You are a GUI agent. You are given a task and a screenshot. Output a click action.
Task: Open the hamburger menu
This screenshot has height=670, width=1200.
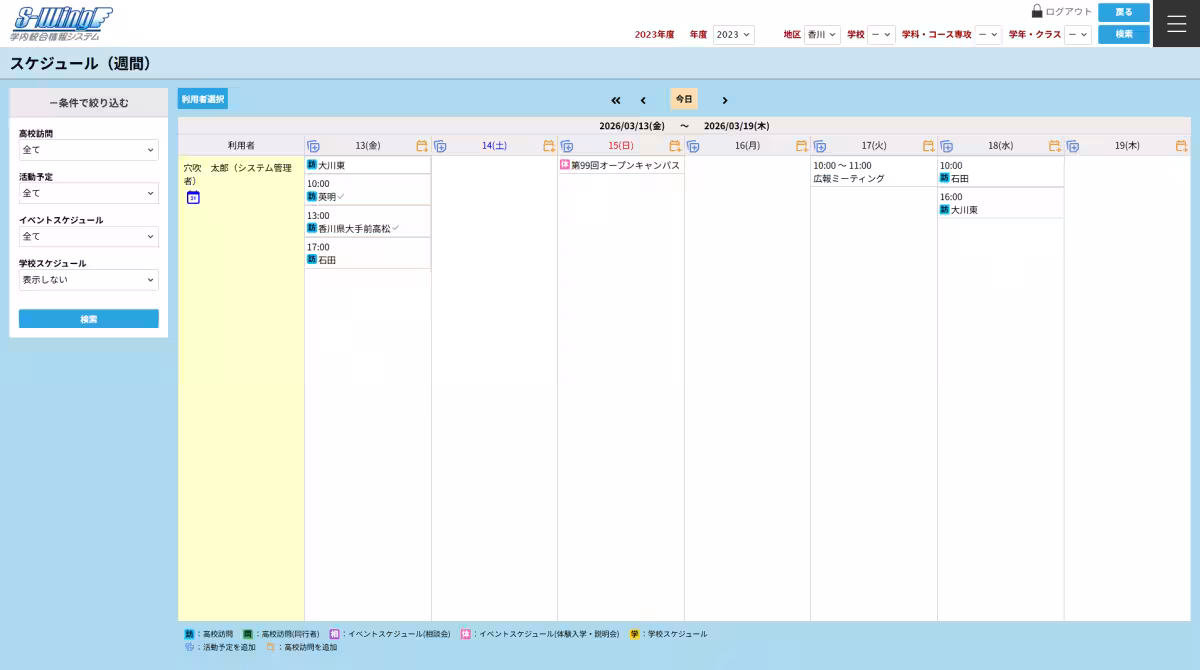pos(1176,24)
